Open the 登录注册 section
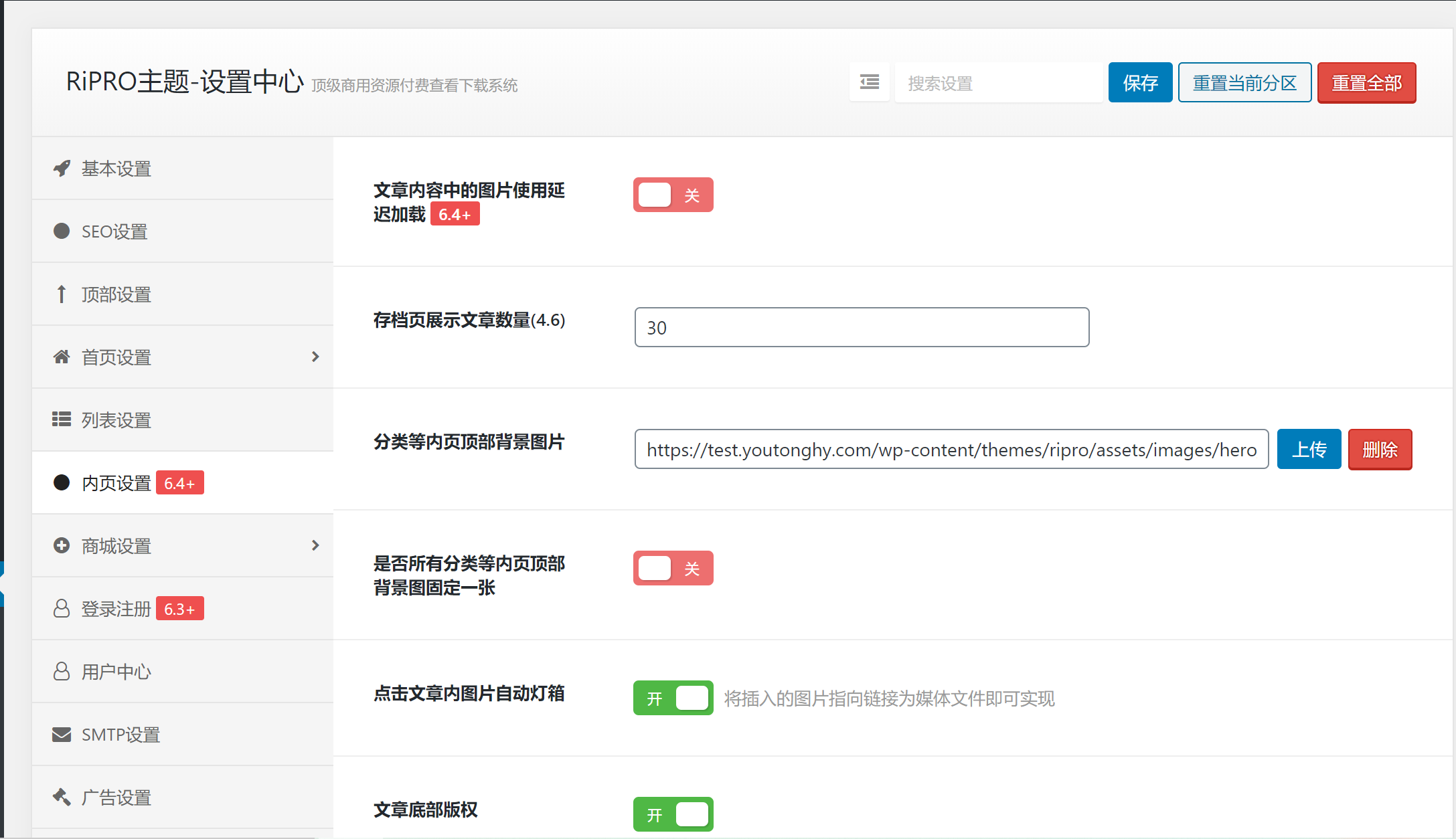This screenshot has height=839, width=1456. [183, 608]
